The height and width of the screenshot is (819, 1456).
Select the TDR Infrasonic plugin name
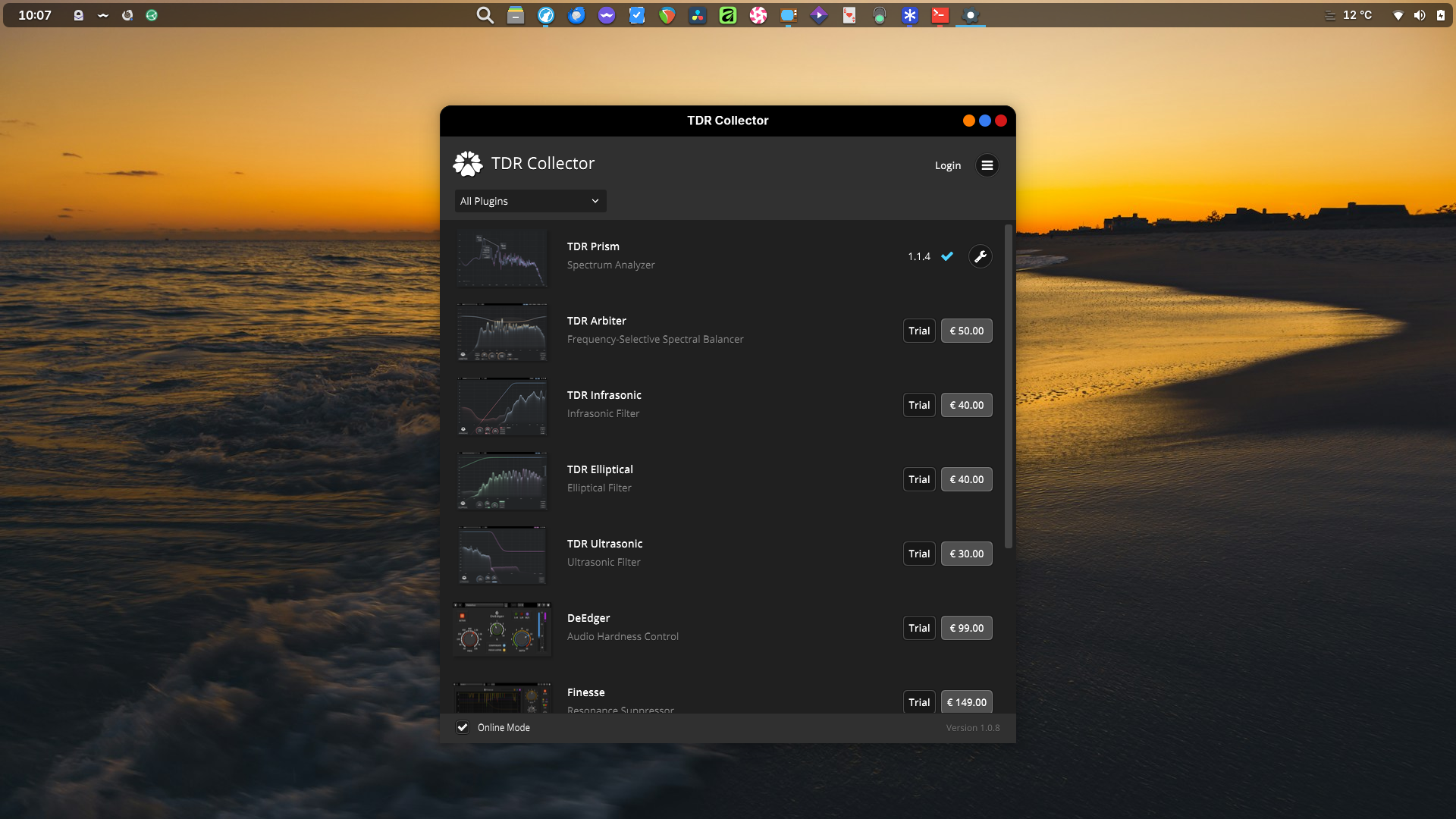coord(604,395)
